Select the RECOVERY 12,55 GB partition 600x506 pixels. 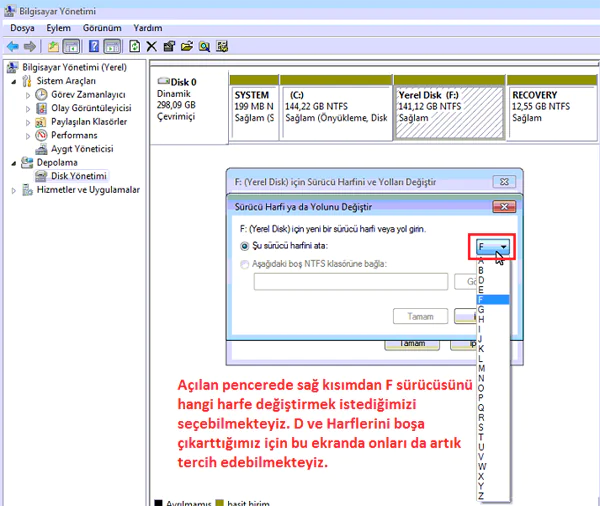pyautogui.click(x=551, y=108)
